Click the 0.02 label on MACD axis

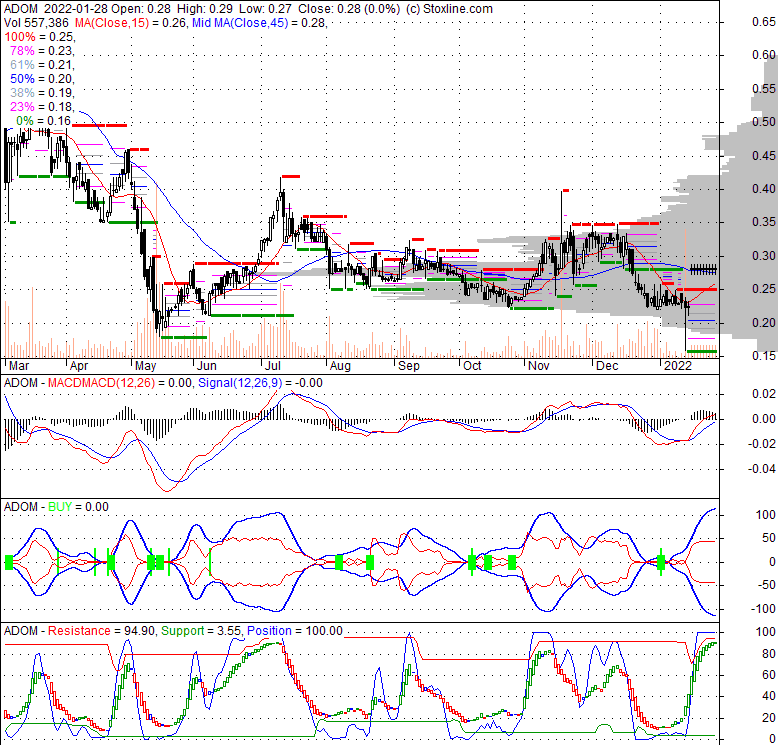coord(764,394)
